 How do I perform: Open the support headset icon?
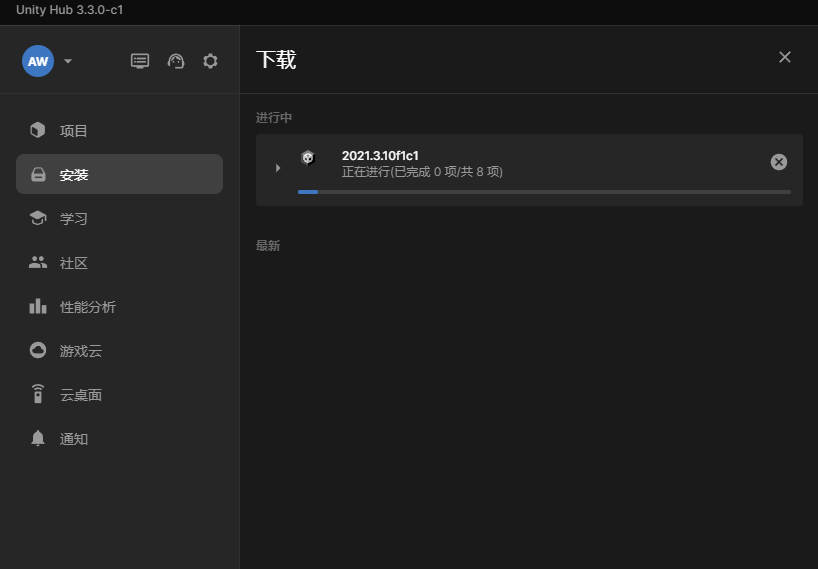click(176, 61)
